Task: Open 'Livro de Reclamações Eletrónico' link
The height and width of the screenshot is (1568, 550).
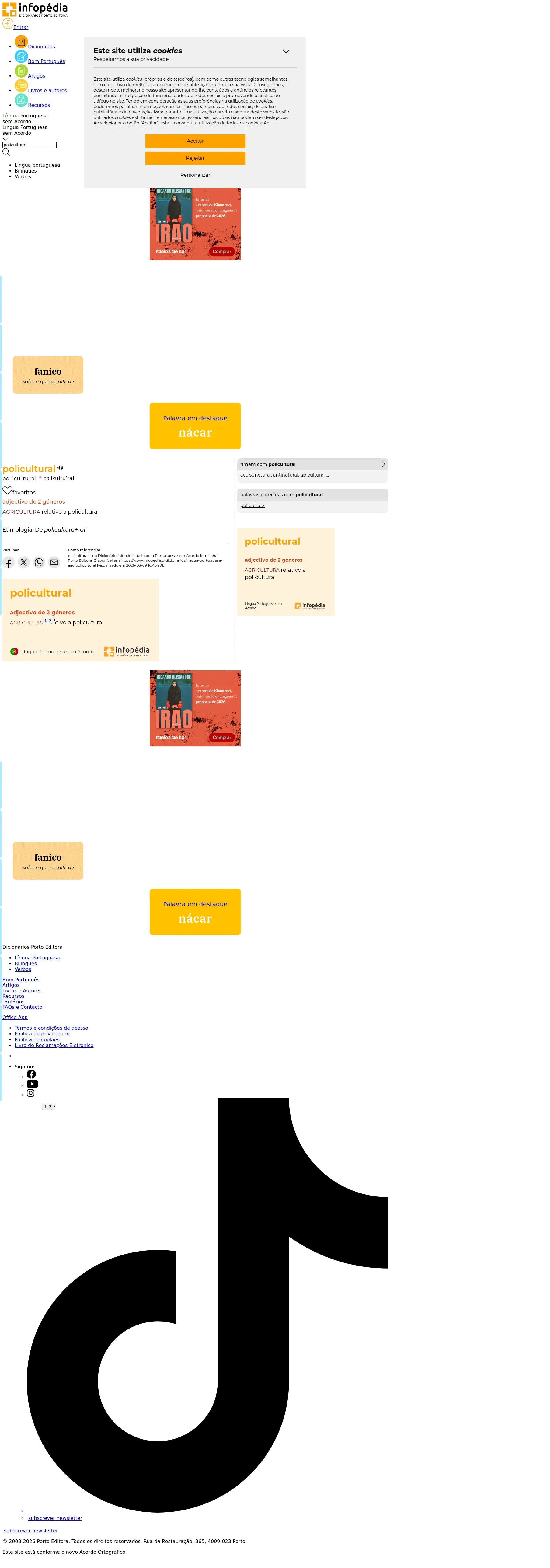Action: click(54, 1045)
